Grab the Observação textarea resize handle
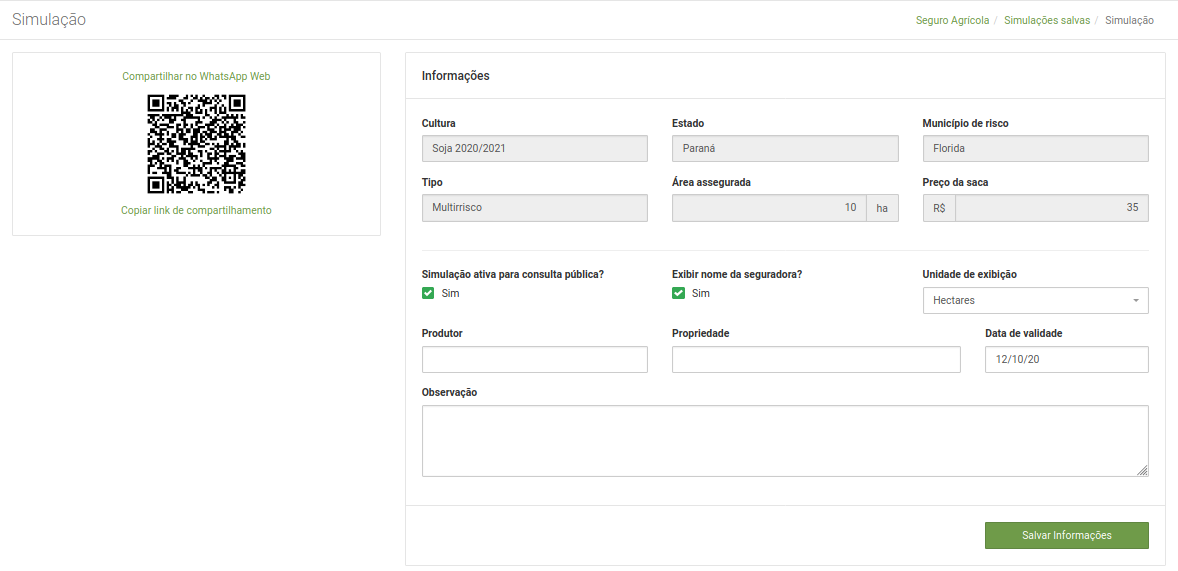Screen dimensions: 1178x571 coord(1142,470)
